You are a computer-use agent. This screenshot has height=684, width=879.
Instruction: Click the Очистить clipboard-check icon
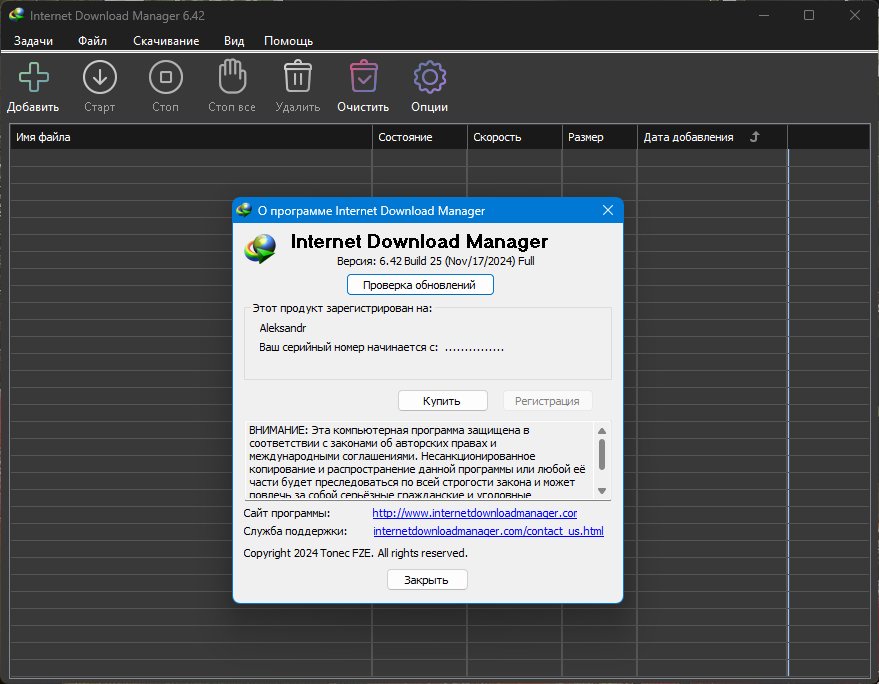(364, 76)
